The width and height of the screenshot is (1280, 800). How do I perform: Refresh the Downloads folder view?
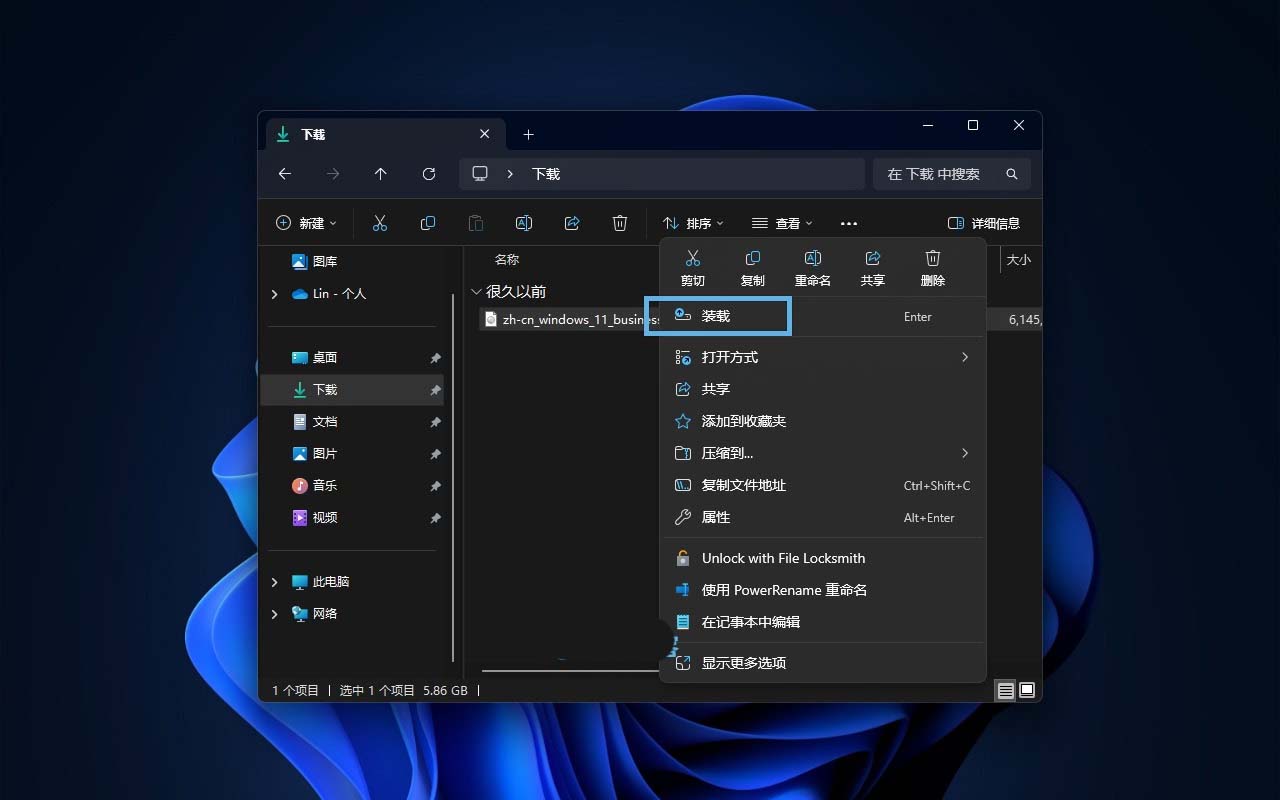point(429,174)
